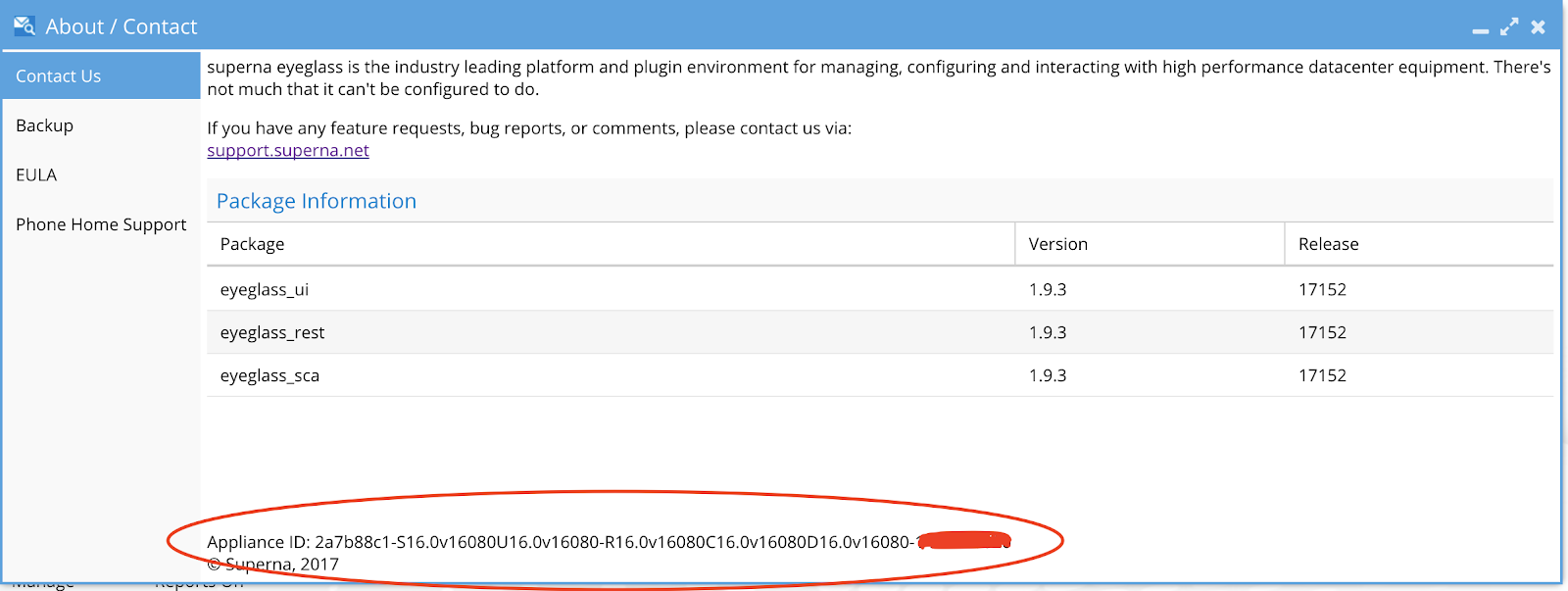The width and height of the screenshot is (1568, 591).
Task: Select the Contact Us tab
Action: click(x=101, y=75)
